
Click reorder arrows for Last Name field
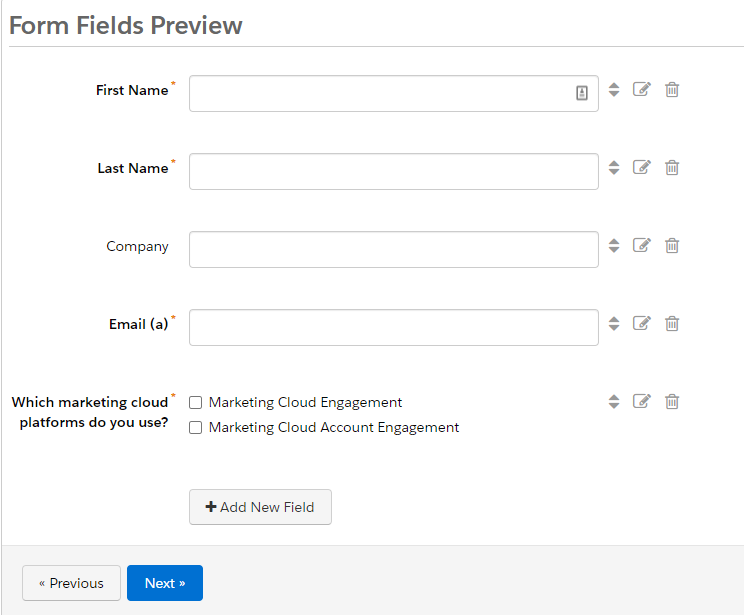(614, 168)
